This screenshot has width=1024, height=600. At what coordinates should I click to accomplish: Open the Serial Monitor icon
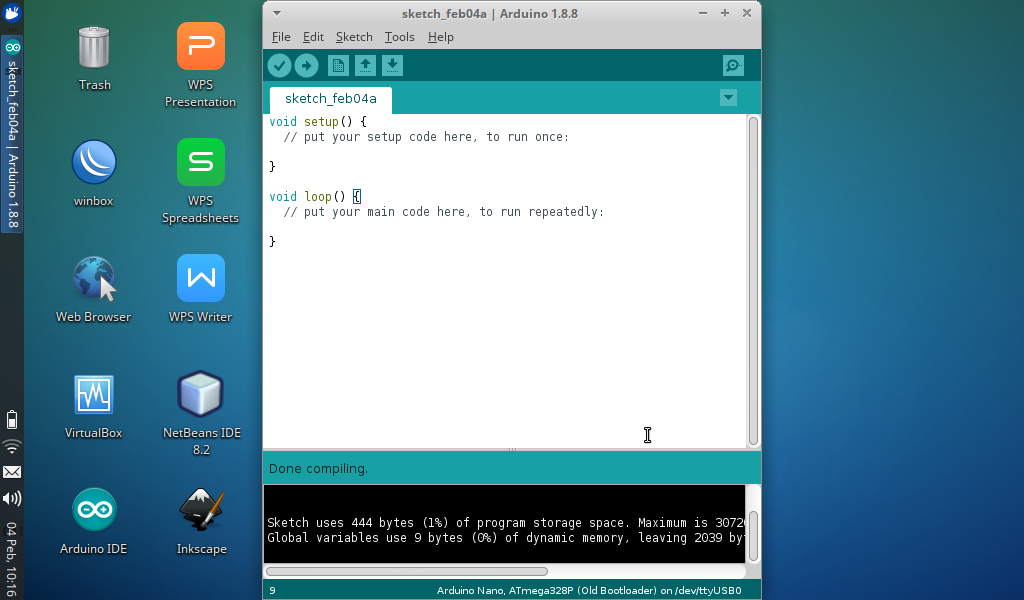pyautogui.click(x=732, y=64)
